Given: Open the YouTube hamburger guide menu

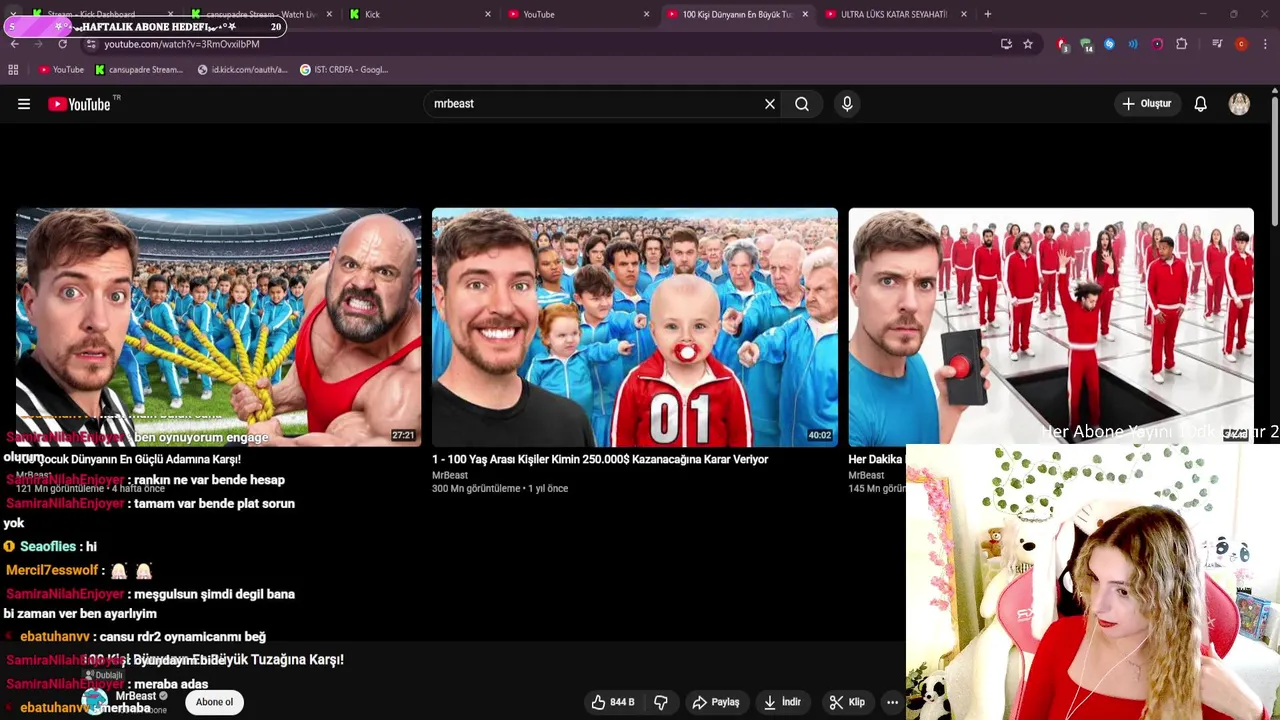Looking at the screenshot, I should point(24,104).
